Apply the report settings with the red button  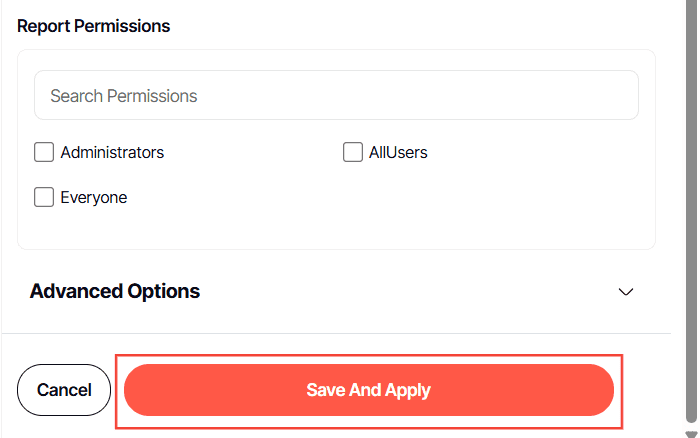pos(368,390)
